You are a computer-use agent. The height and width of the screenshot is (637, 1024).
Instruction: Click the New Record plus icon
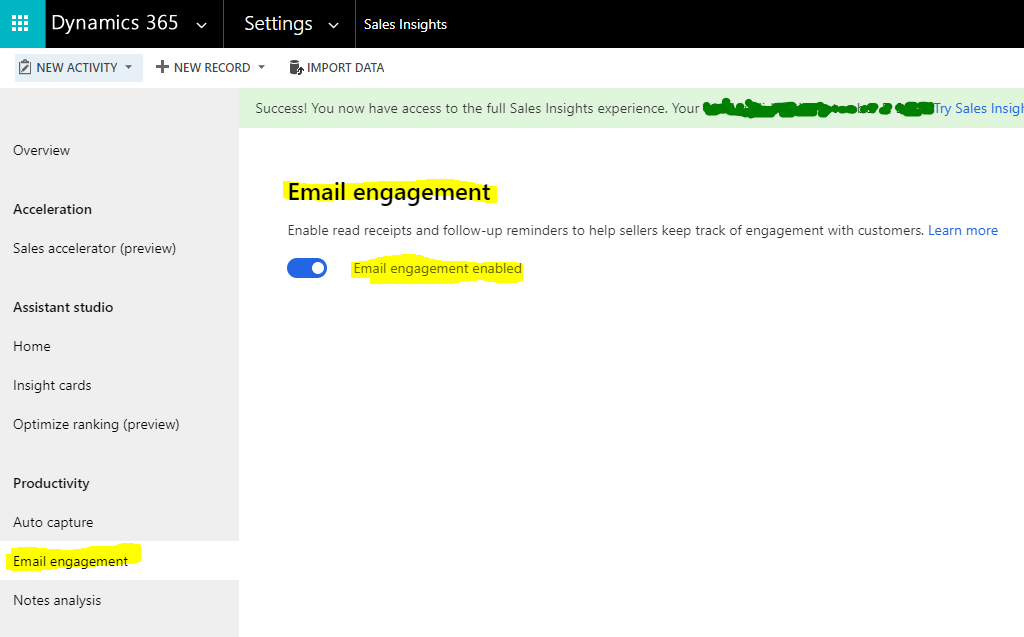pyautogui.click(x=162, y=68)
